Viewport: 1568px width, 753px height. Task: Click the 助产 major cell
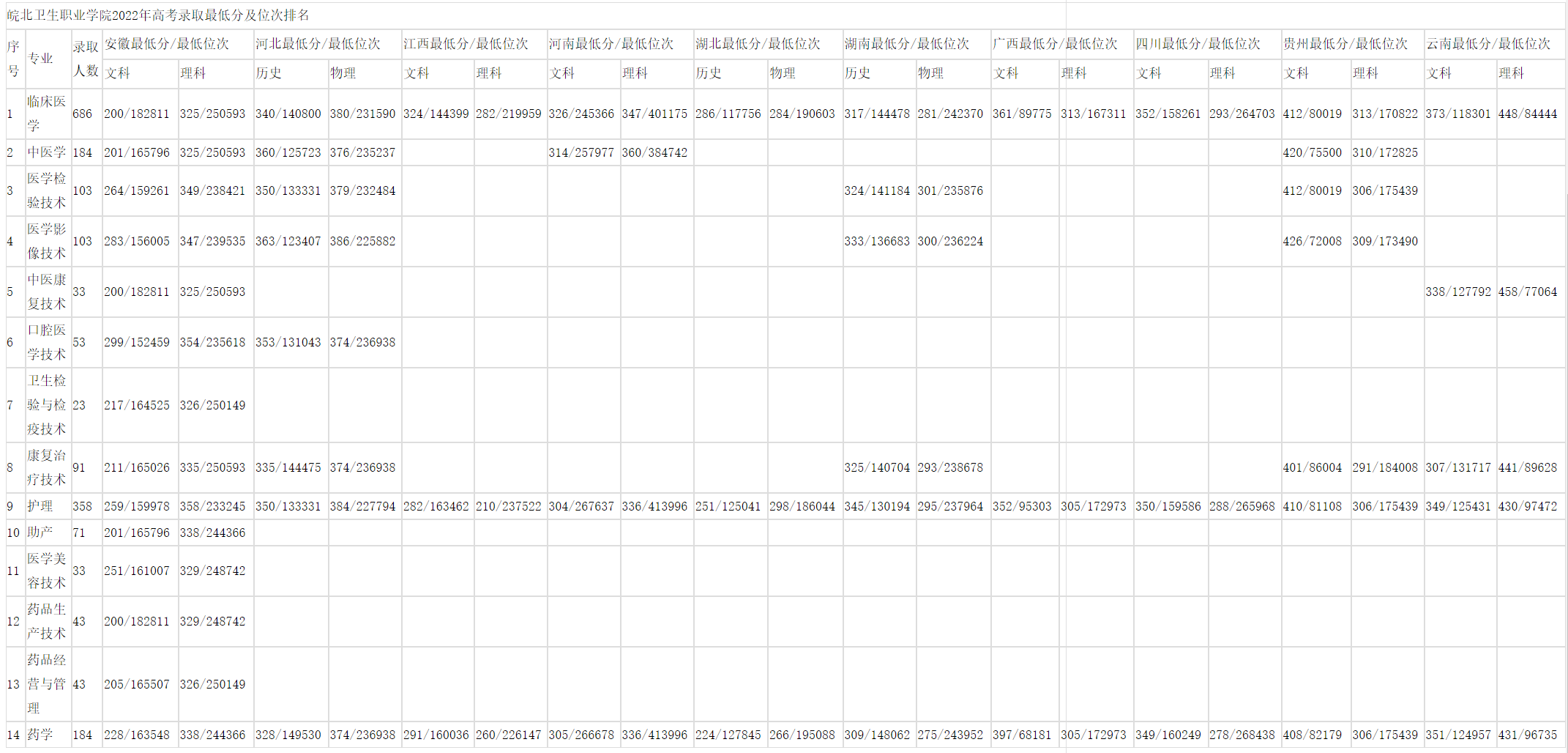[40, 533]
